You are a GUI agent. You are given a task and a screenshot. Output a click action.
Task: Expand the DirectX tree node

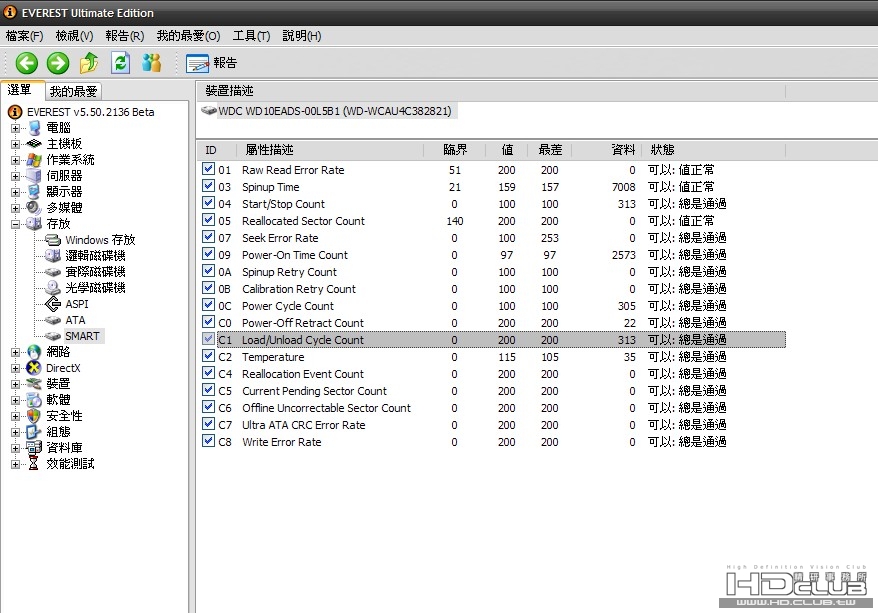pos(16,368)
